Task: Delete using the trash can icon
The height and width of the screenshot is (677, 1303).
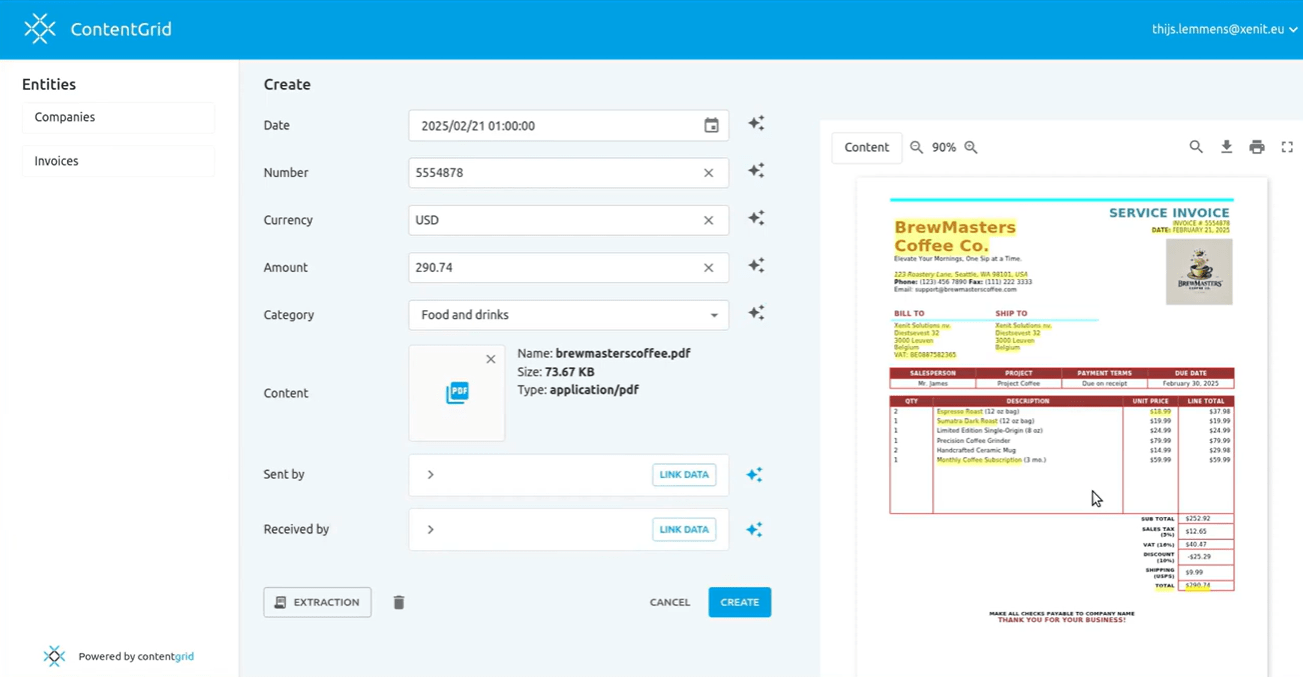Action: click(x=399, y=602)
